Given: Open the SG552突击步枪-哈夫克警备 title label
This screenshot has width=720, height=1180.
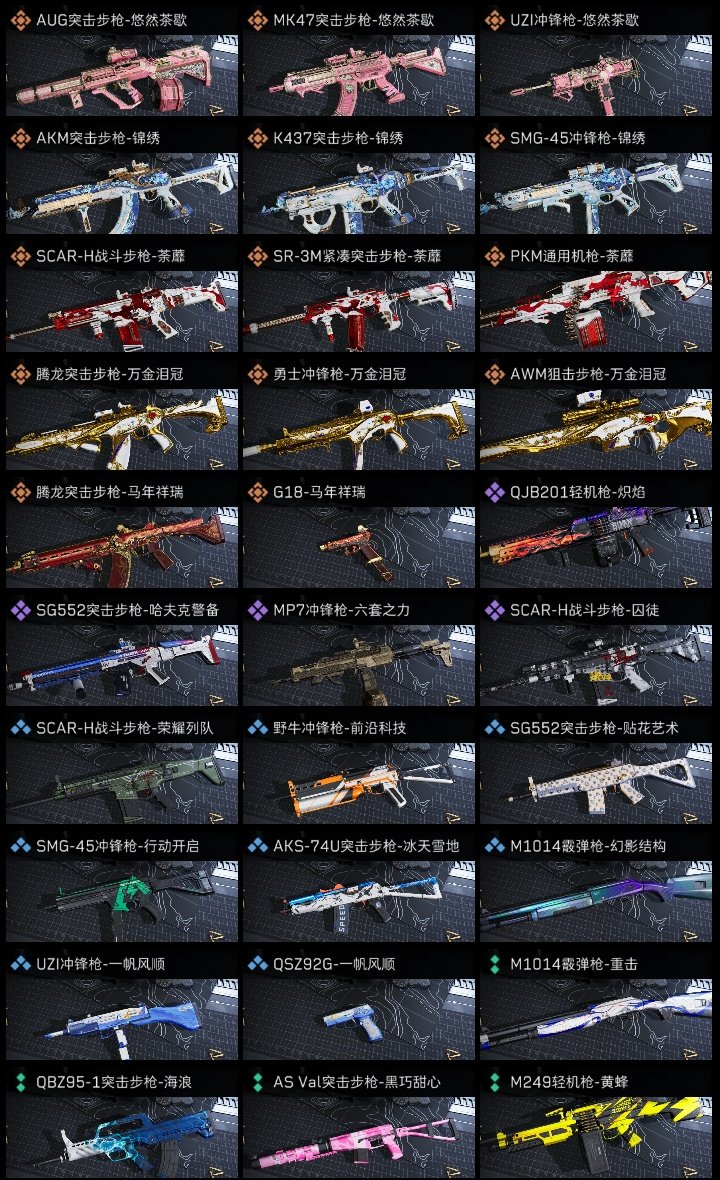Looking at the screenshot, I should coord(127,610).
